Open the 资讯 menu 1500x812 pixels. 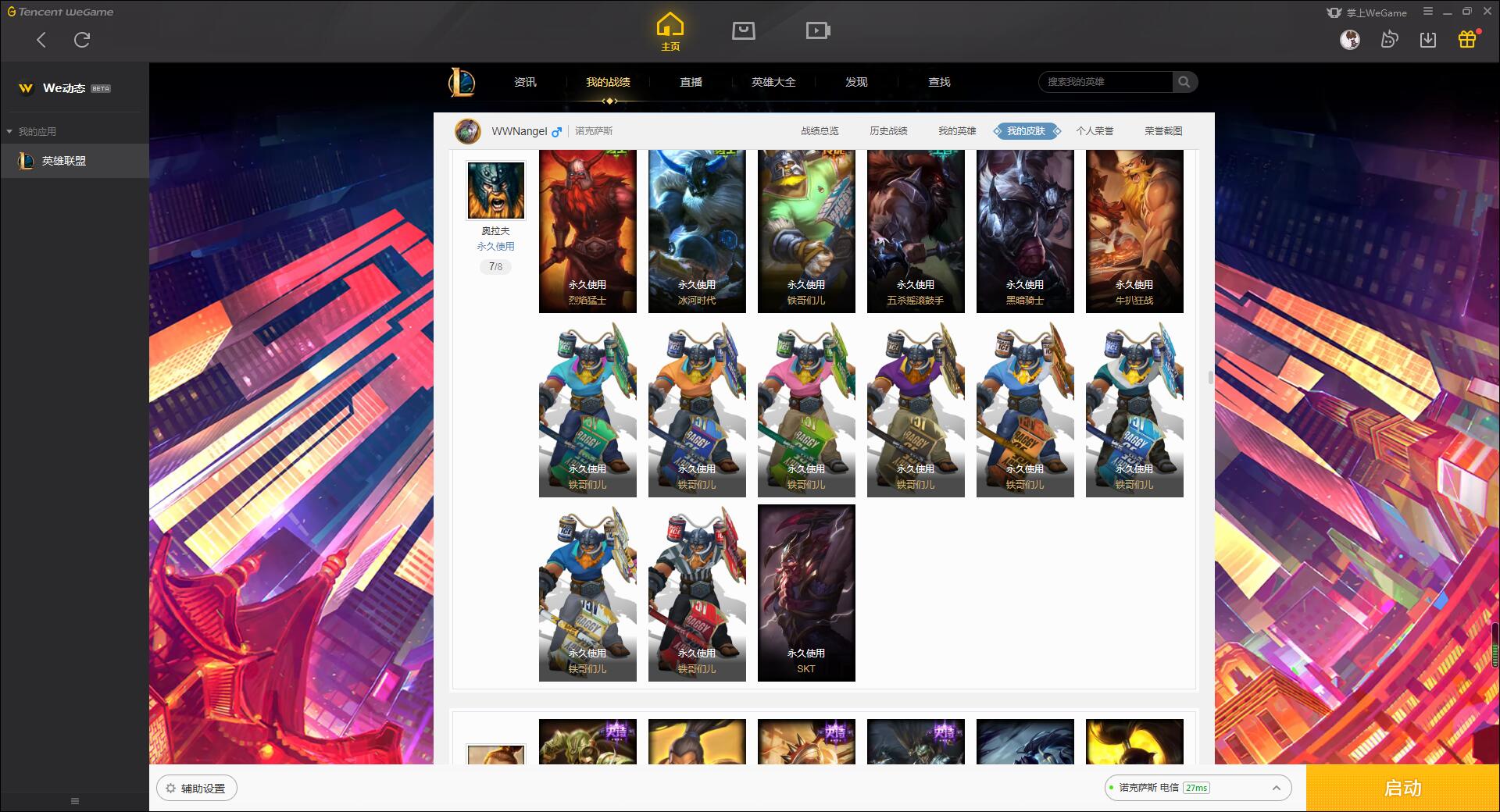coord(525,82)
